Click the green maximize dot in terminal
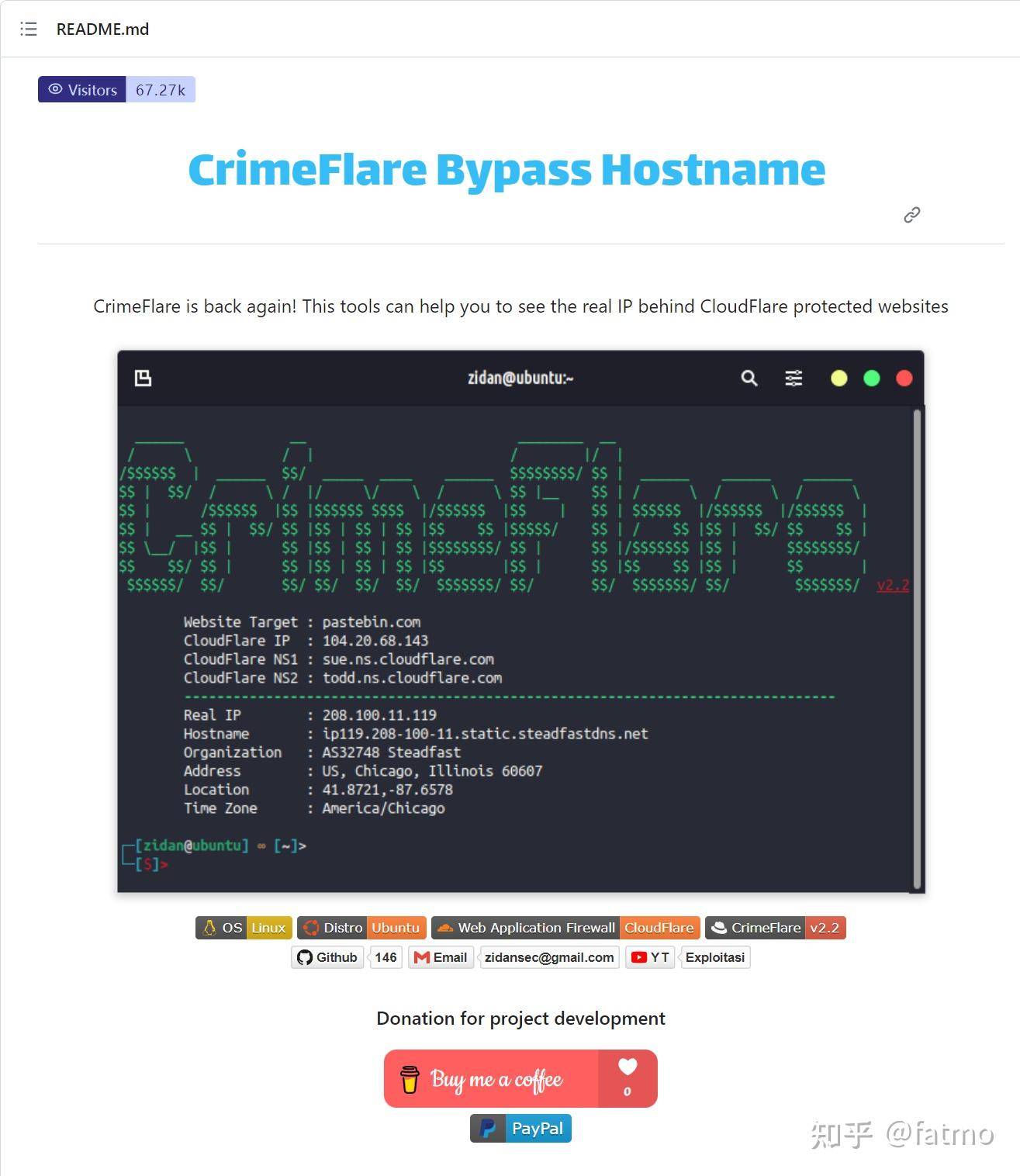1020x1176 pixels. (x=872, y=378)
